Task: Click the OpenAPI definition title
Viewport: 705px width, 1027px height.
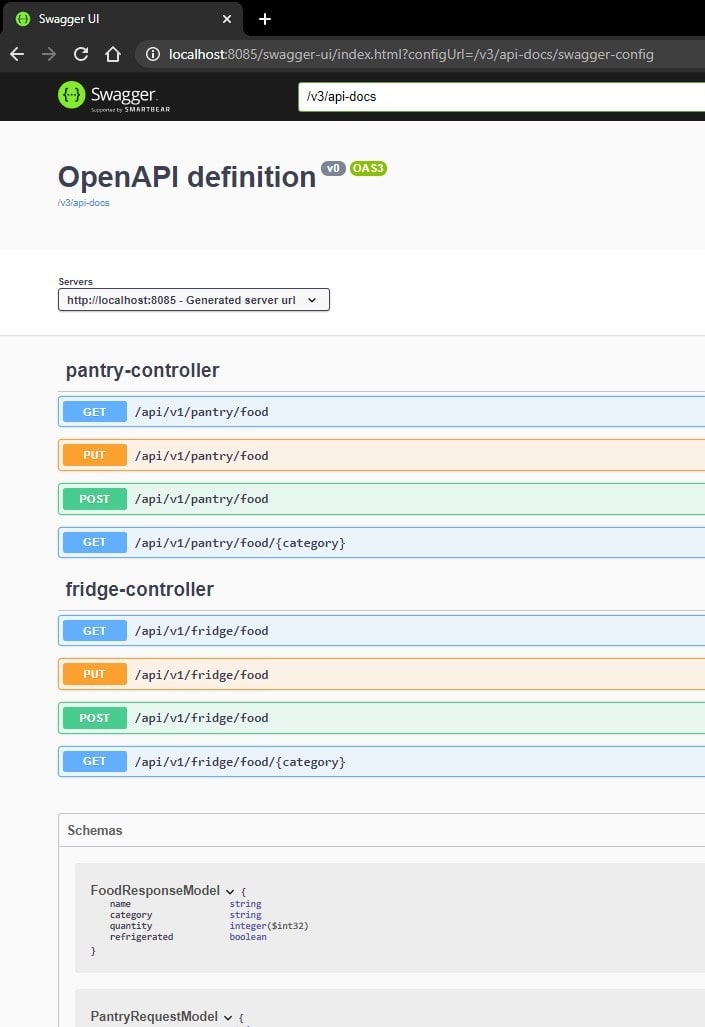Action: 187,177
